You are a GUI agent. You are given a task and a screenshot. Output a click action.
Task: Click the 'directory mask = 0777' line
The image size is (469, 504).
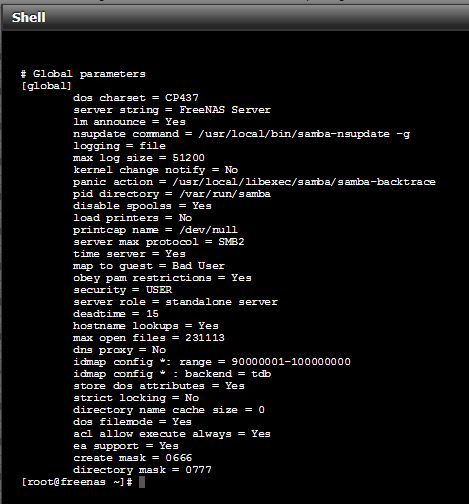coord(142,470)
